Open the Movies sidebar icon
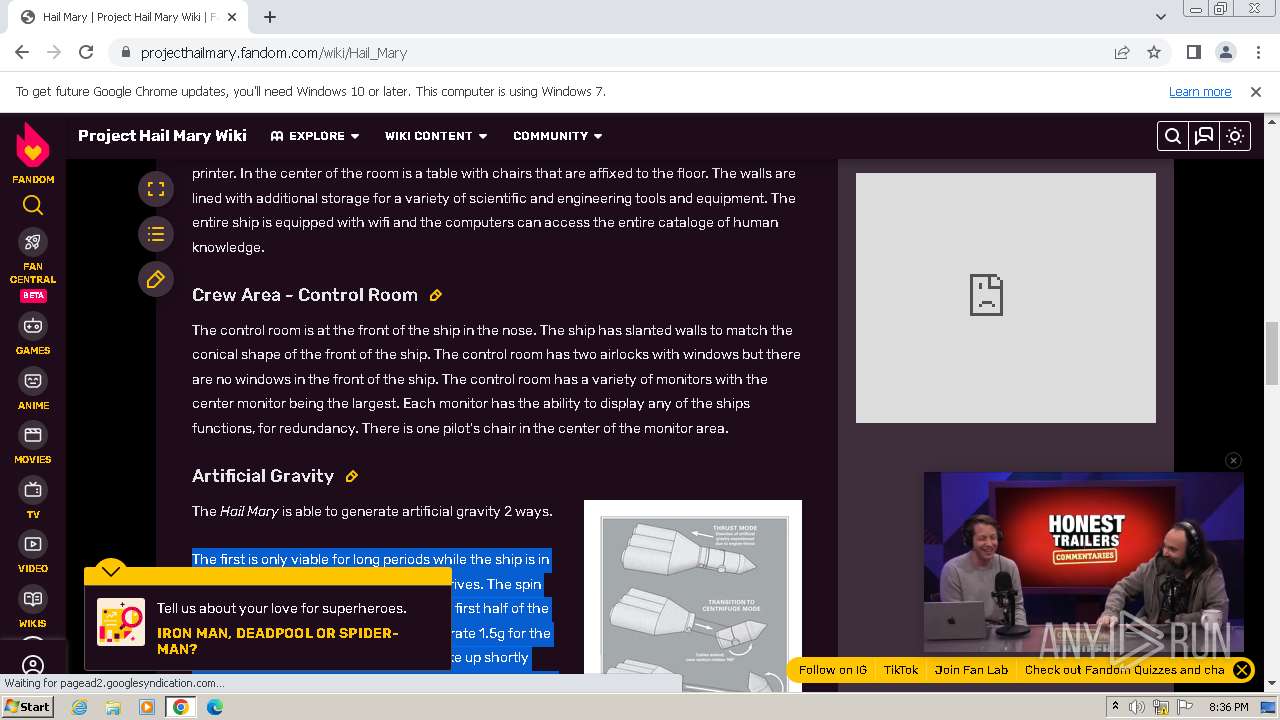The image size is (1280, 720). coord(33,435)
